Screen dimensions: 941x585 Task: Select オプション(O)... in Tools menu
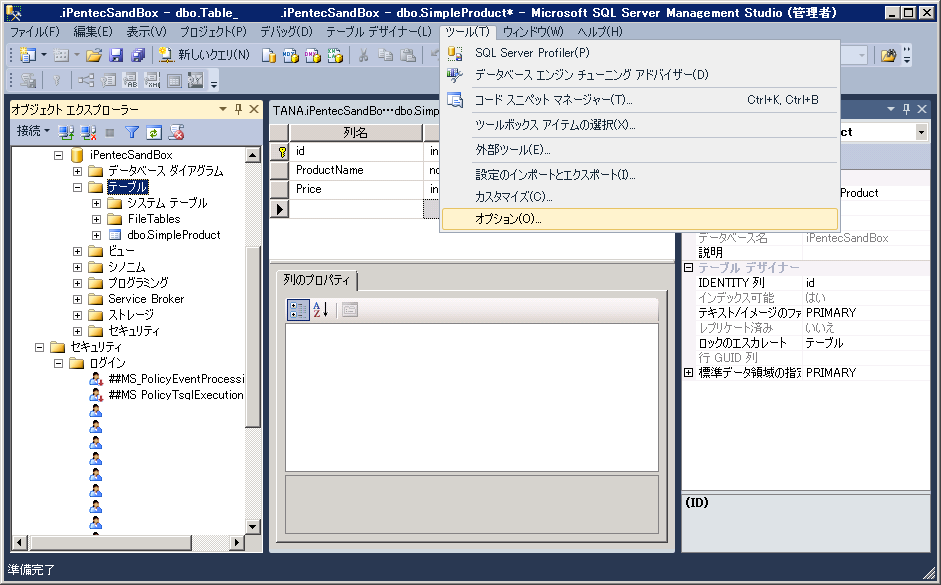click(640, 219)
